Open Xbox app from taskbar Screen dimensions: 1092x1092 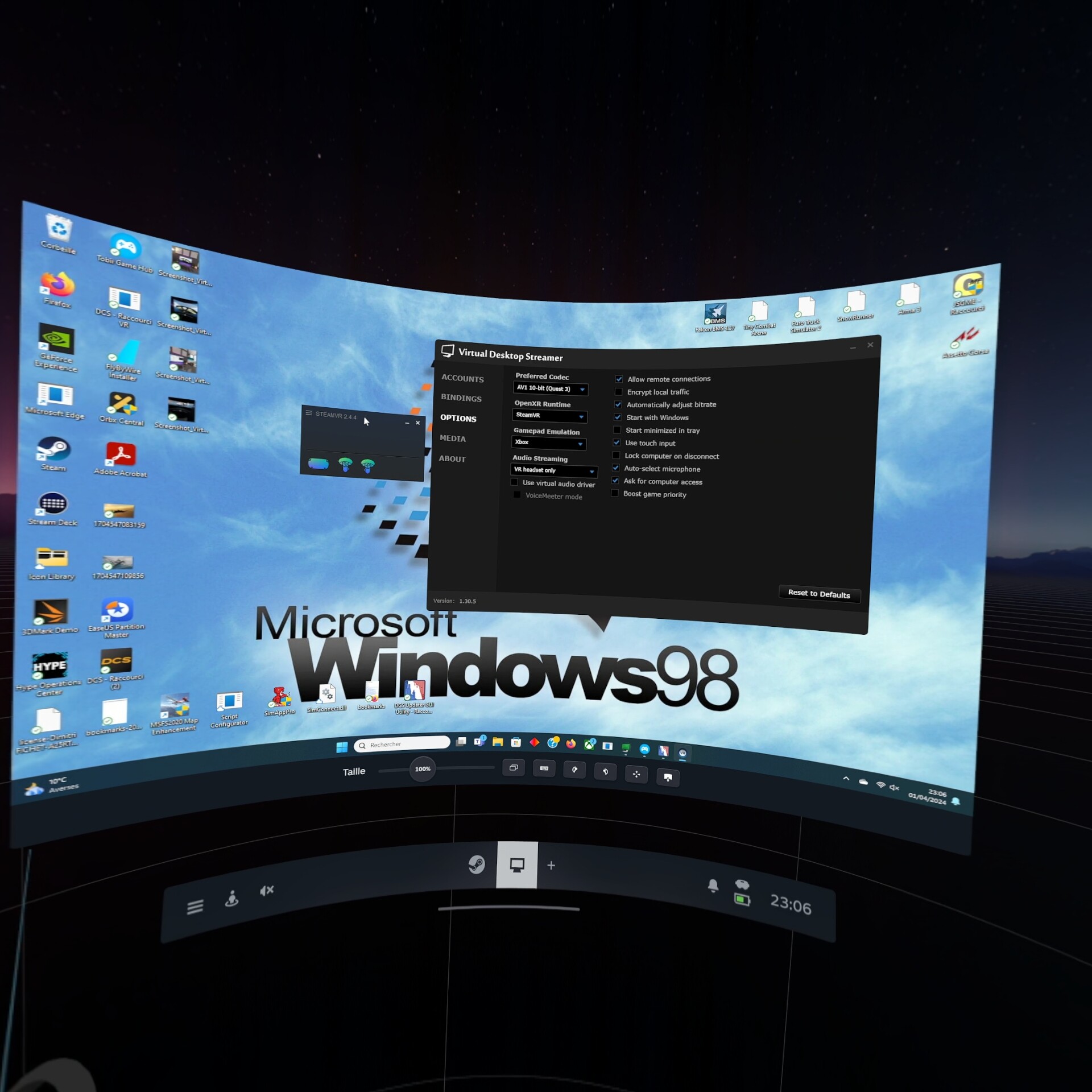589,744
